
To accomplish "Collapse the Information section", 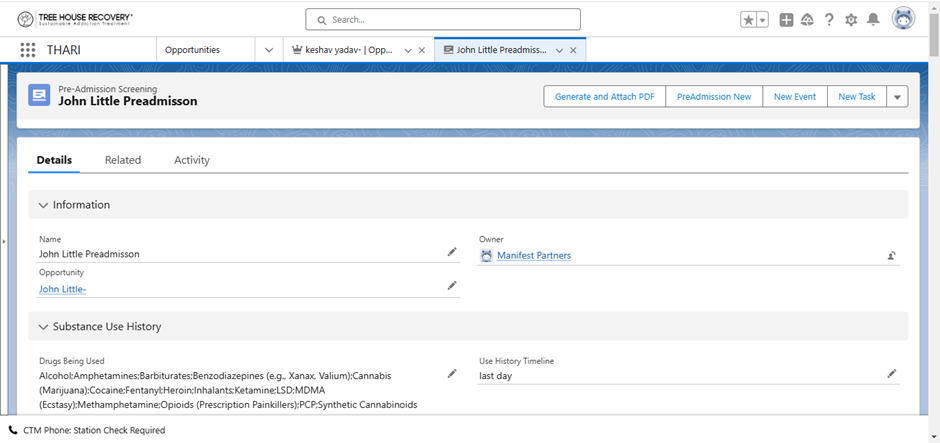I will [44, 205].
